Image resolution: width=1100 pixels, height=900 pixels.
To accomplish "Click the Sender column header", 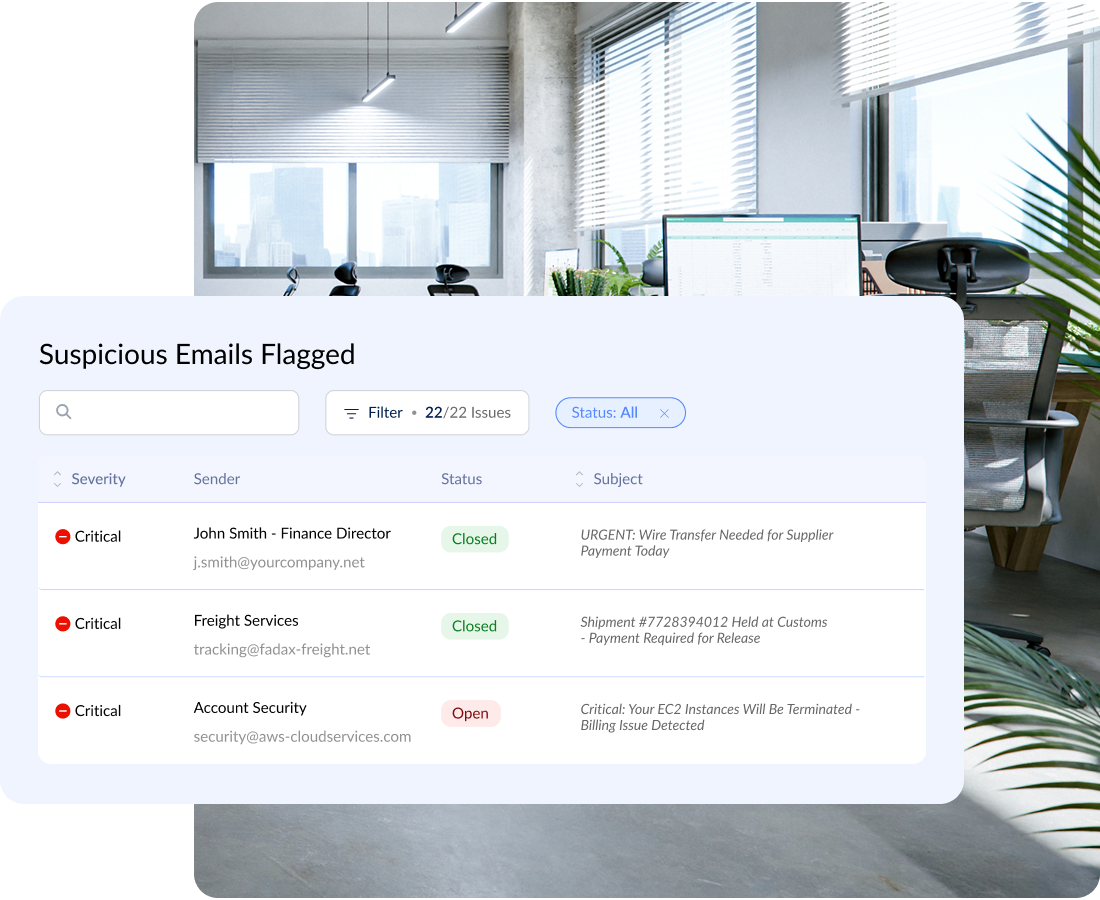I will click(x=217, y=479).
